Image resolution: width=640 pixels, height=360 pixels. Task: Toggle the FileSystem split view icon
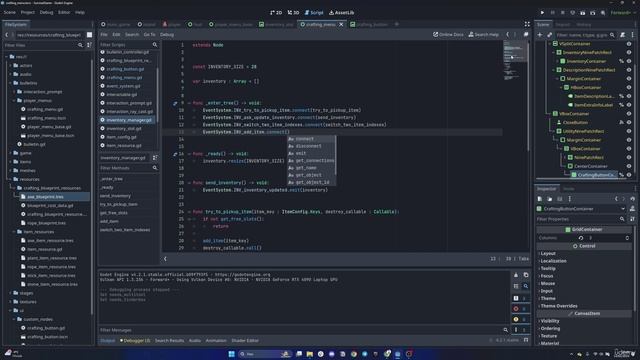point(89,35)
